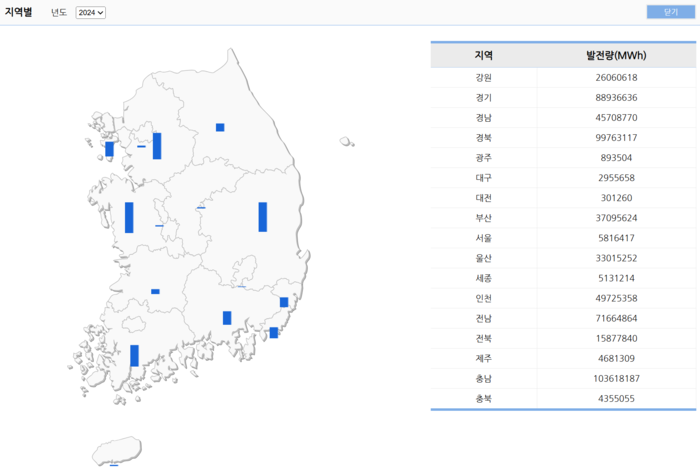Click the 경남 region row label
700x471 pixels.
pyautogui.click(x=483, y=118)
